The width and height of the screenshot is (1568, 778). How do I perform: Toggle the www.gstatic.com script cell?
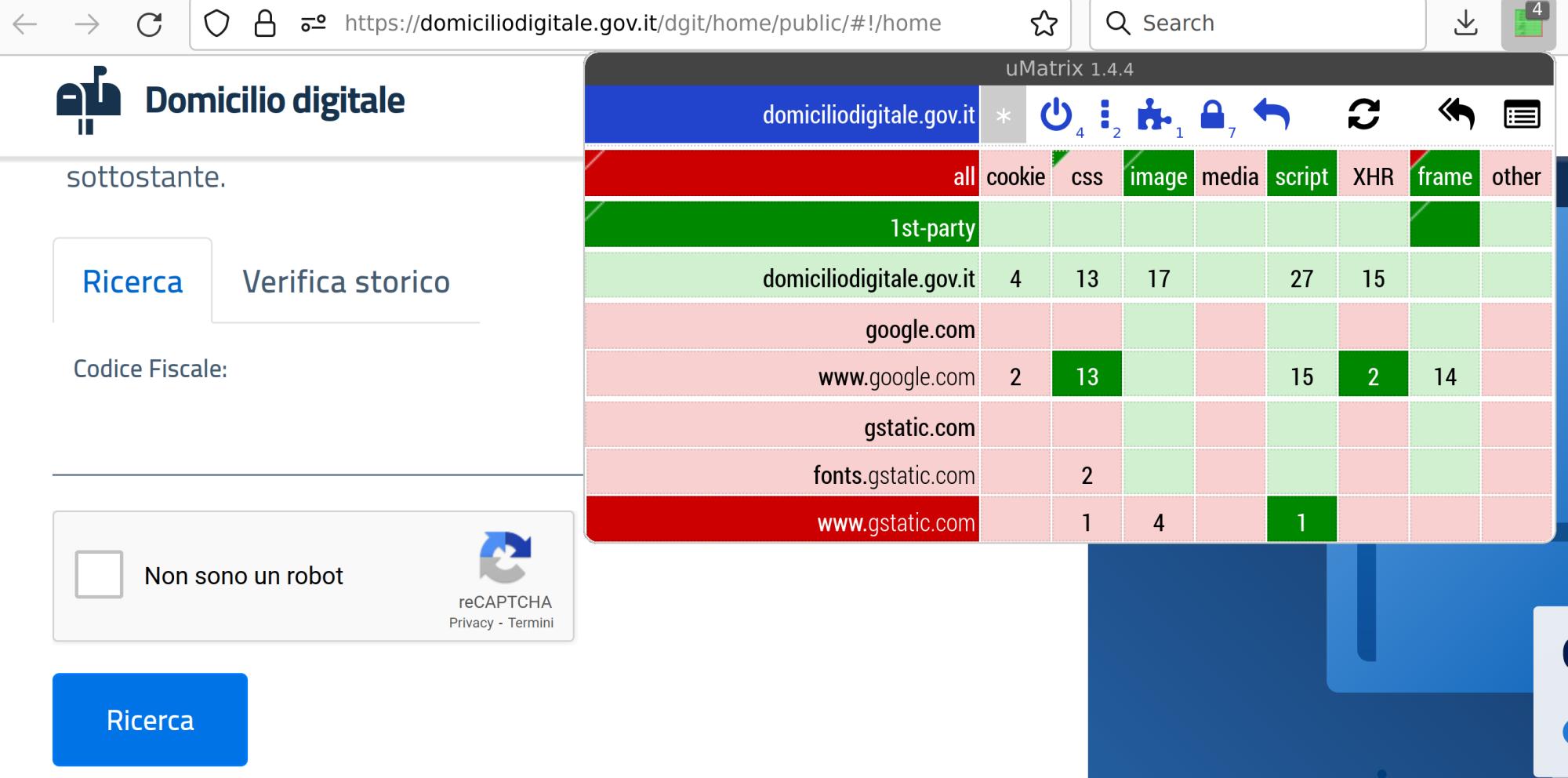click(1301, 522)
